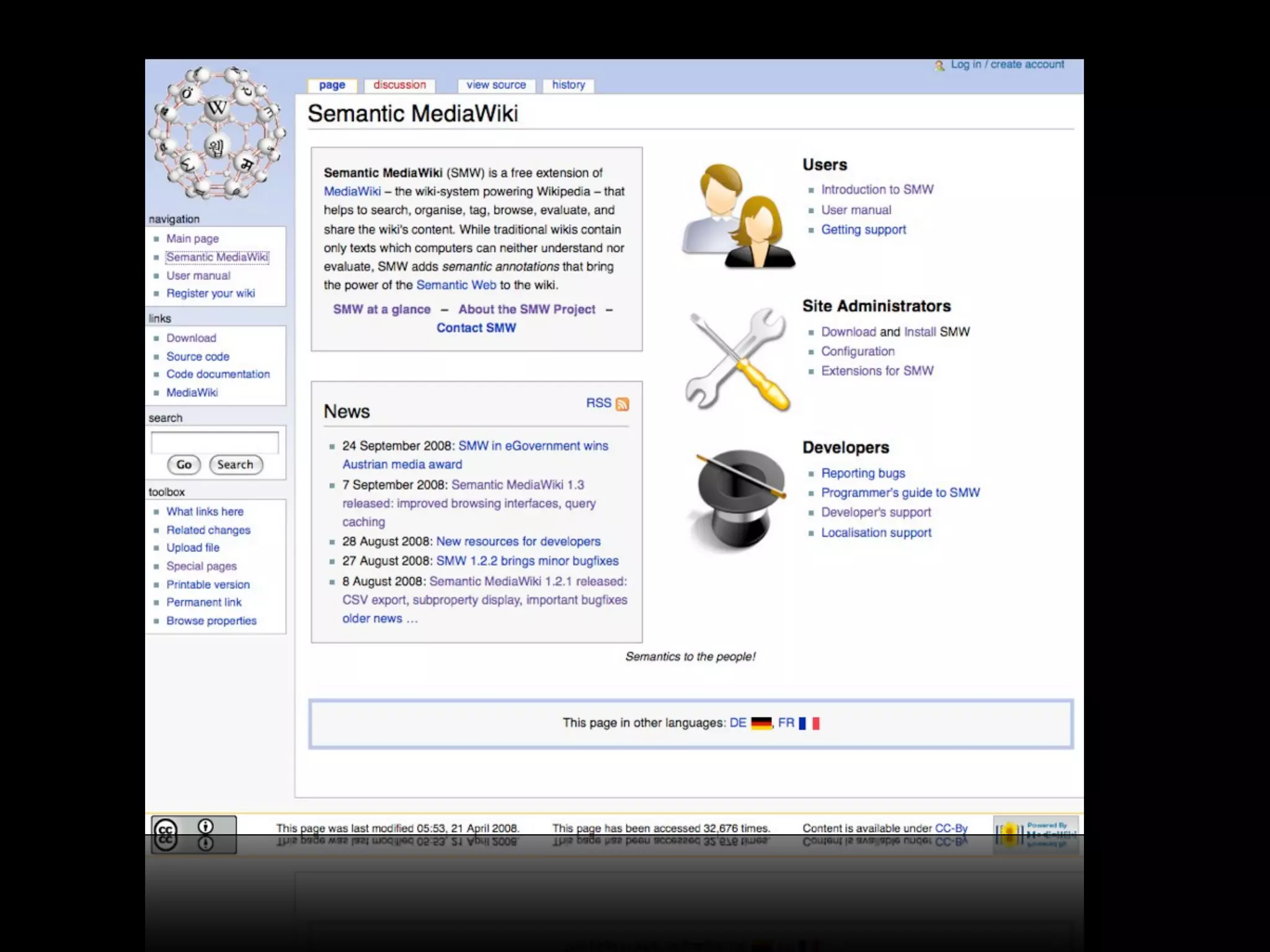This screenshot has width=1270, height=952.
Task: Open Semantic MediaWiki 1.2.1 released news
Action: pyautogui.click(x=485, y=591)
